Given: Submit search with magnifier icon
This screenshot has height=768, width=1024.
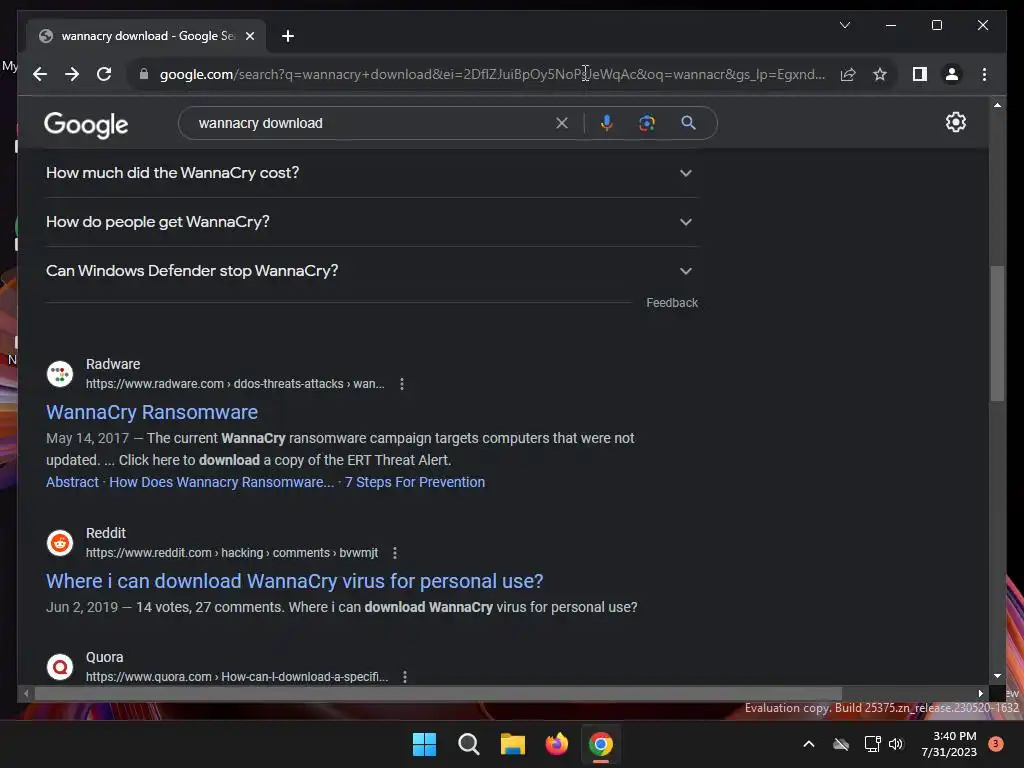Looking at the screenshot, I should point(688,123).
